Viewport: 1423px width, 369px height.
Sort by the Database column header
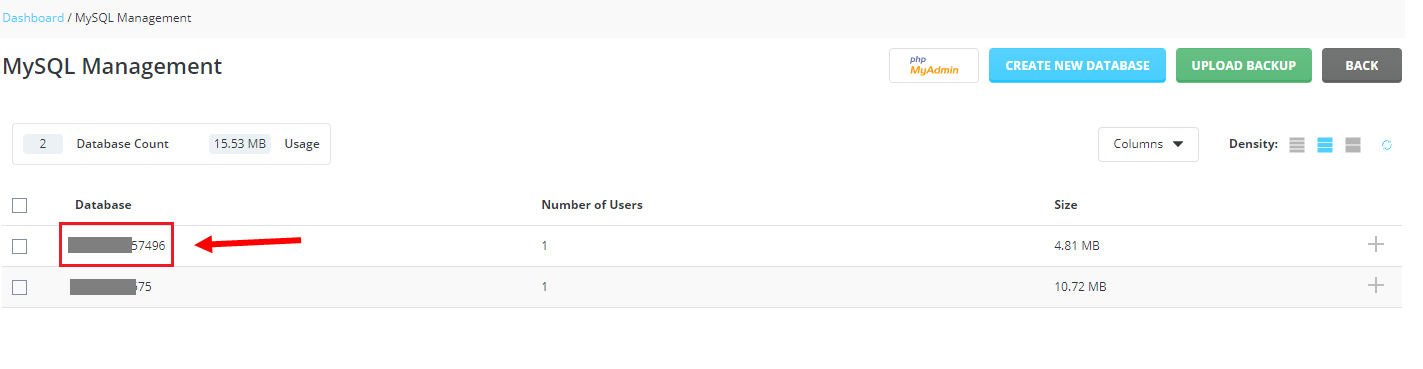point(103,205)
